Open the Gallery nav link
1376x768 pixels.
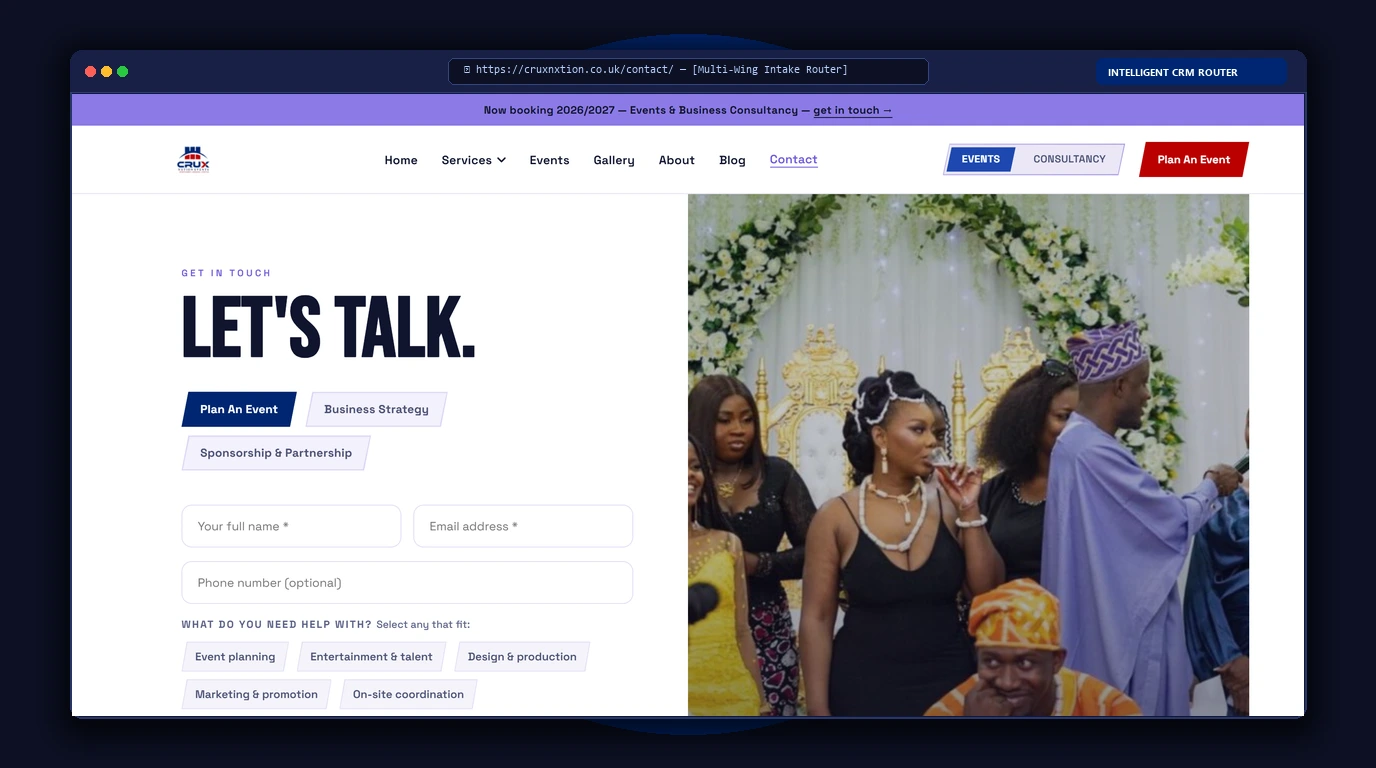tap(614, 160)
